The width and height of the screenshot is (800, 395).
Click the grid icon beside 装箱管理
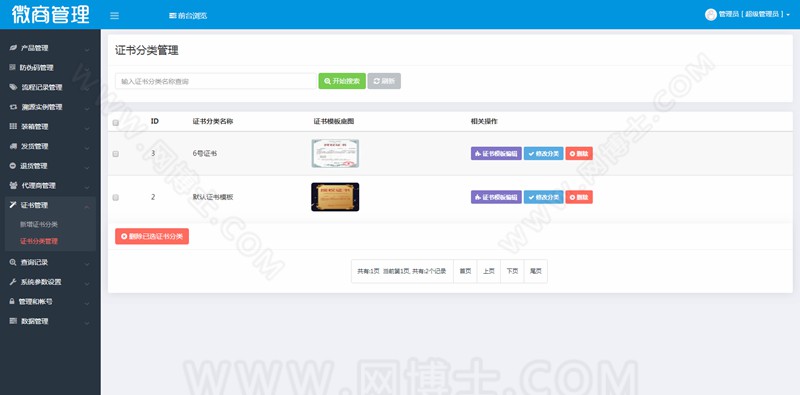pyautogui.click(x=13, y=127)
